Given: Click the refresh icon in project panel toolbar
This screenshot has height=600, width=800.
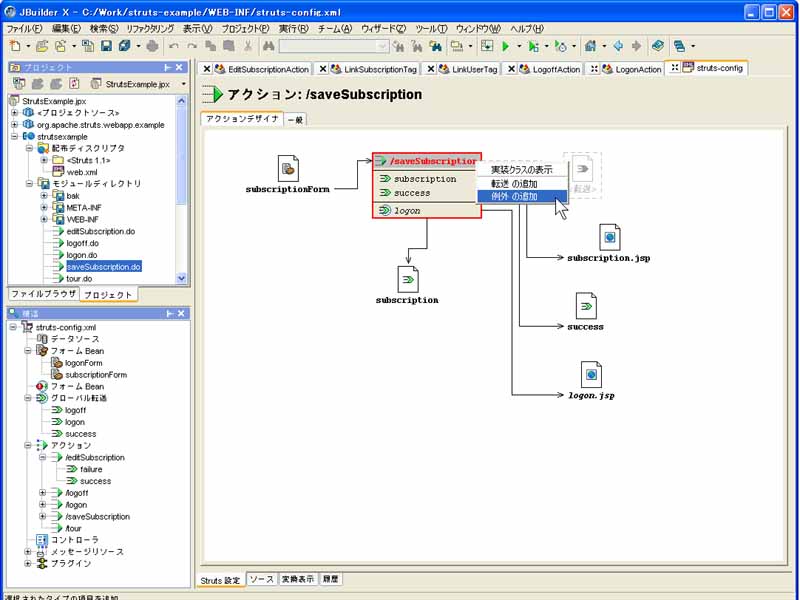Looking at the screenshot, I should click(x=74, y=84).
